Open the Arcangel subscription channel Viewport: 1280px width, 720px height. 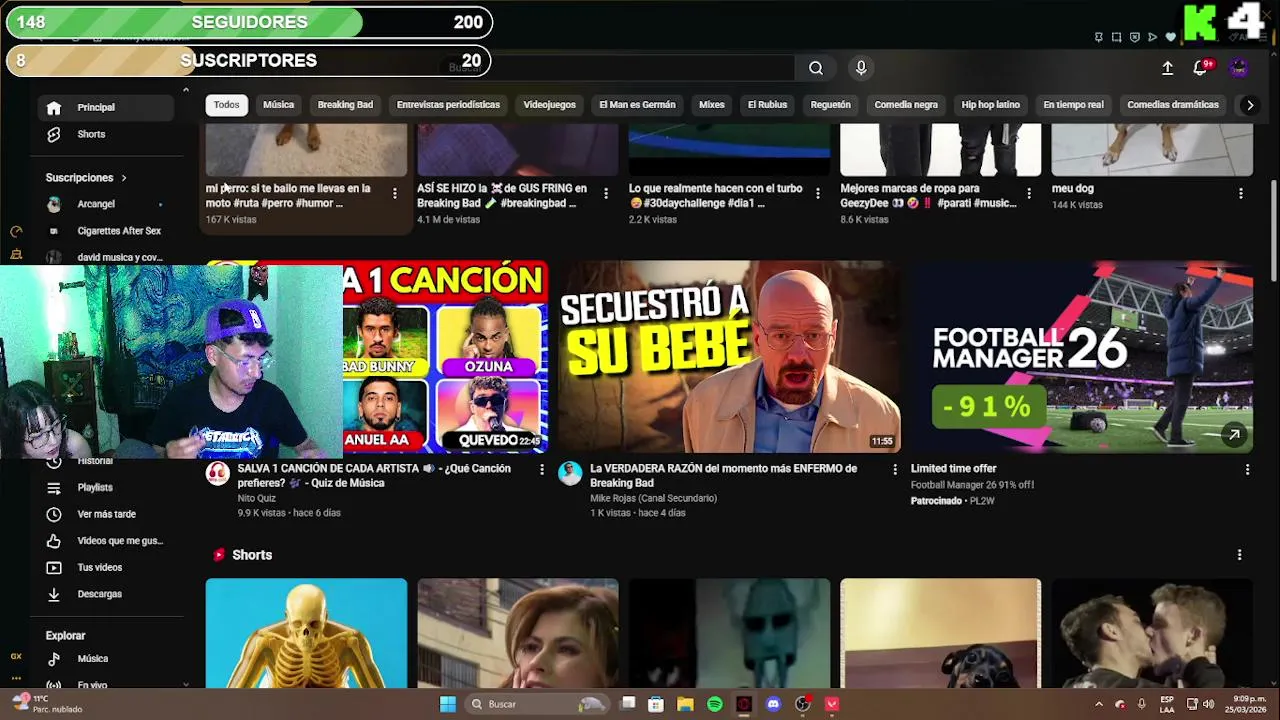pyautogui.click(x=96, y=204)
